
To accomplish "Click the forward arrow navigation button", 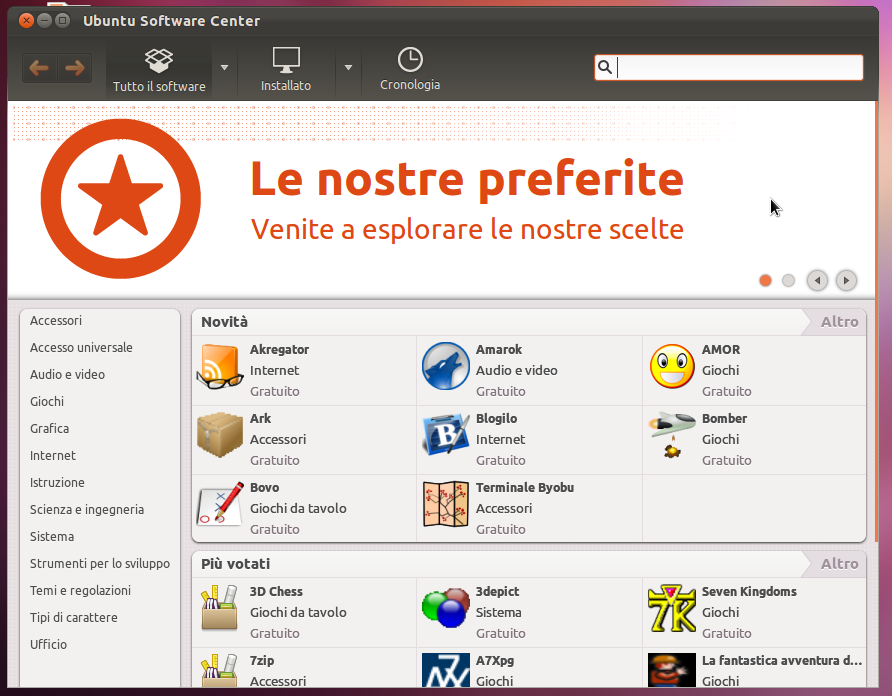I will pos(75,68).
